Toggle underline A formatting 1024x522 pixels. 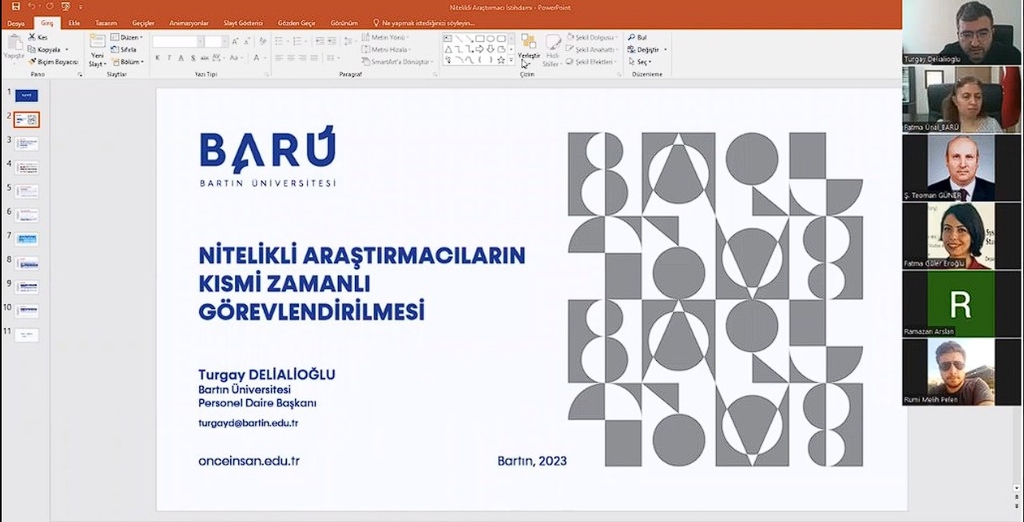click(182, 58)
